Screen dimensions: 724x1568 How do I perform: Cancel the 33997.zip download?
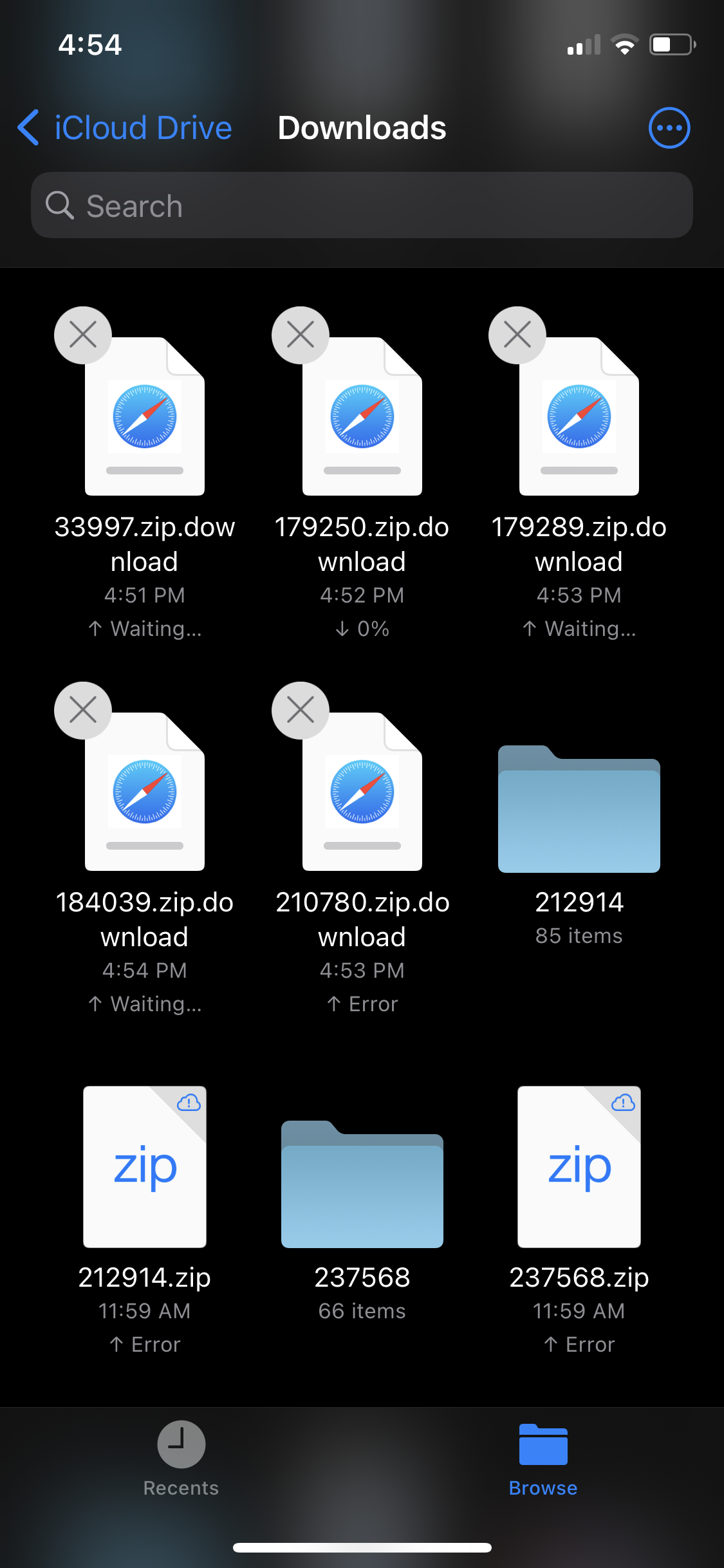[x=83, y=335]
